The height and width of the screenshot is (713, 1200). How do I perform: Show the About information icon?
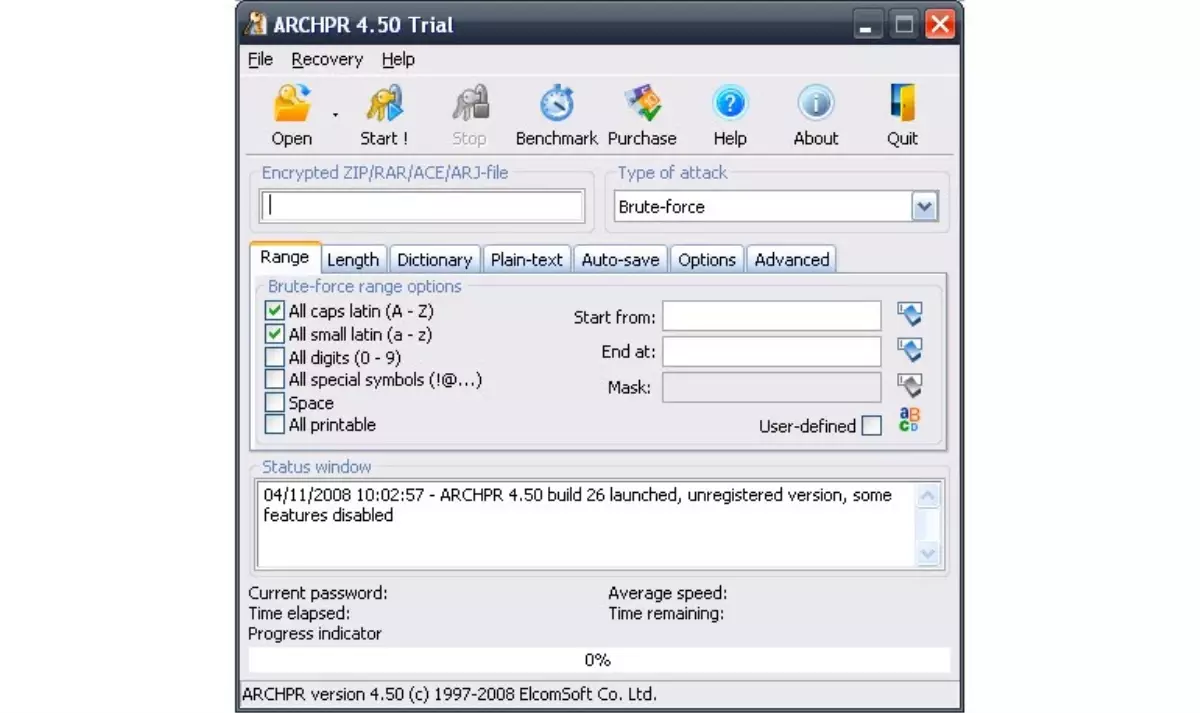point(815,105)
